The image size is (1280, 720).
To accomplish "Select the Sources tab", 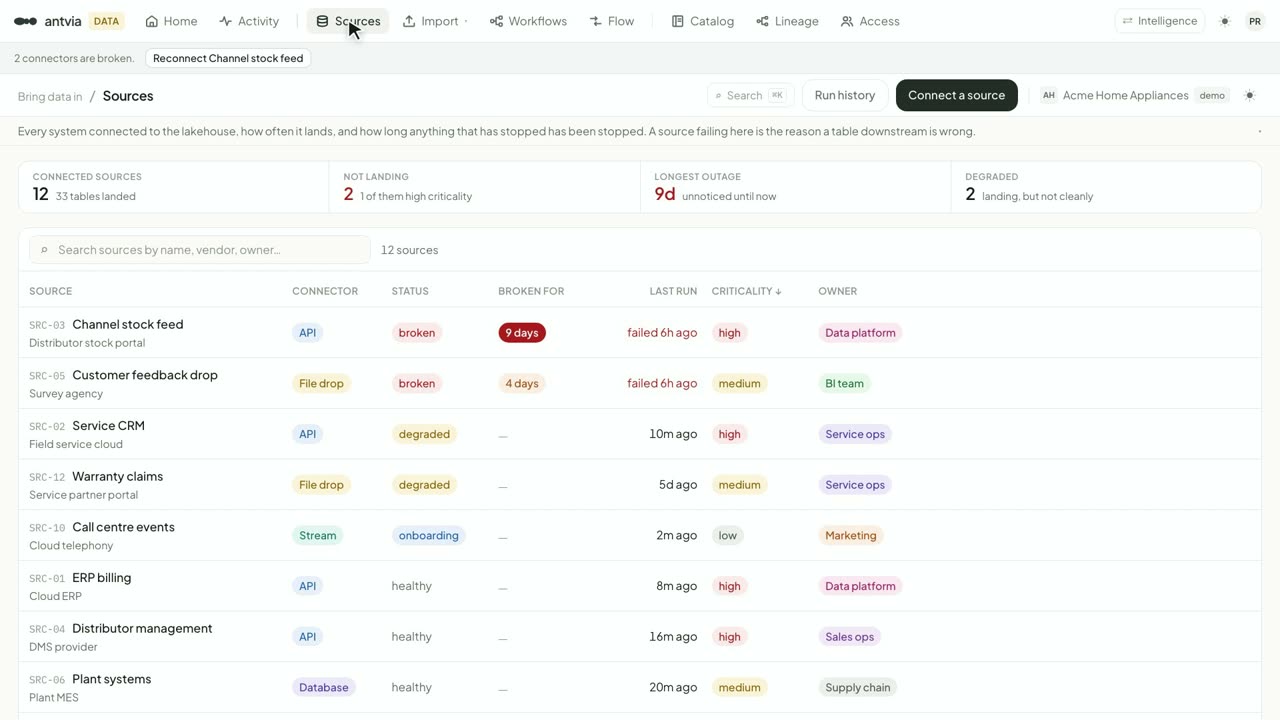I will 348,21.
